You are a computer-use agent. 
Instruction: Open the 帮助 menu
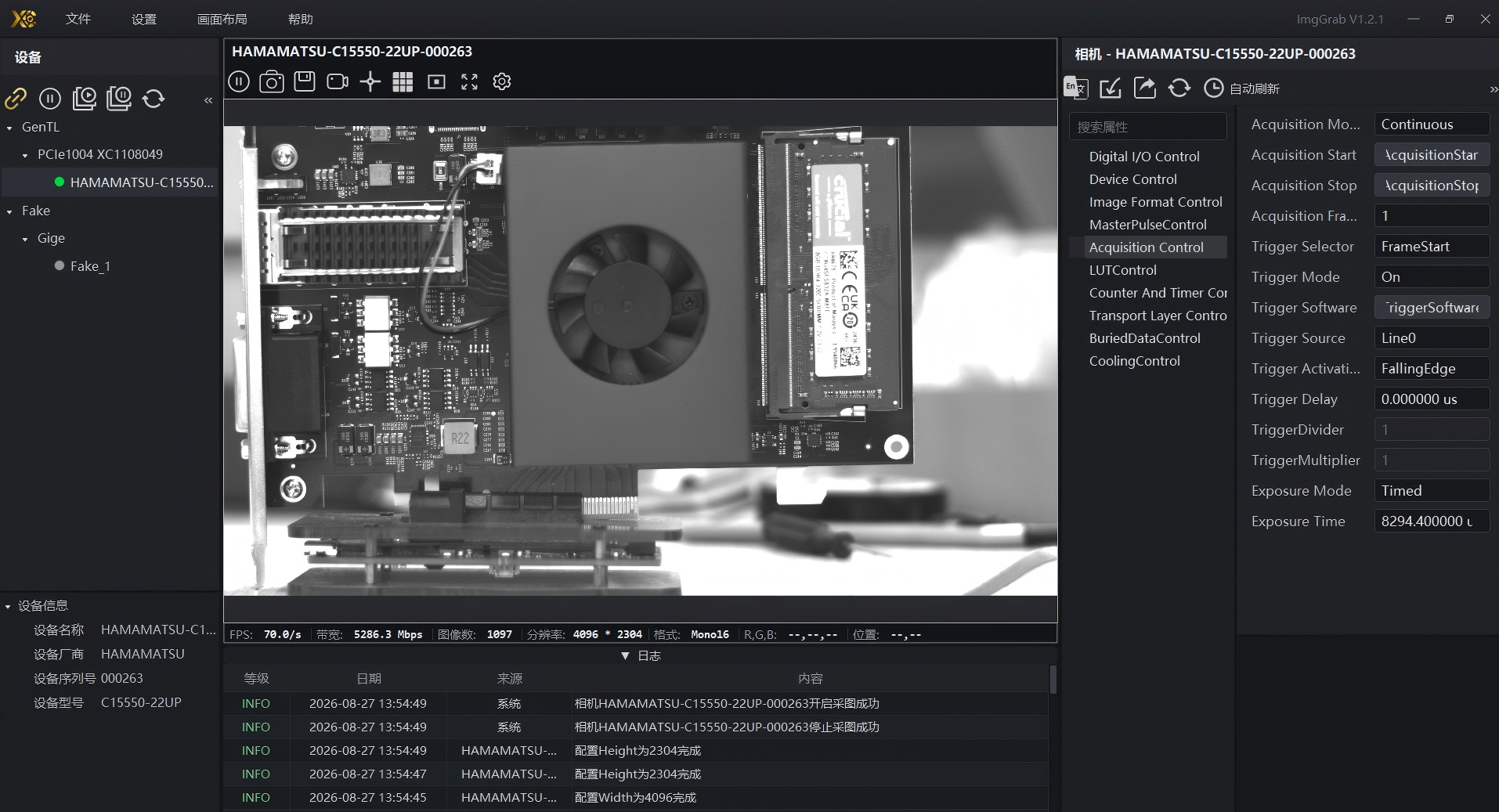click(301, 19)
